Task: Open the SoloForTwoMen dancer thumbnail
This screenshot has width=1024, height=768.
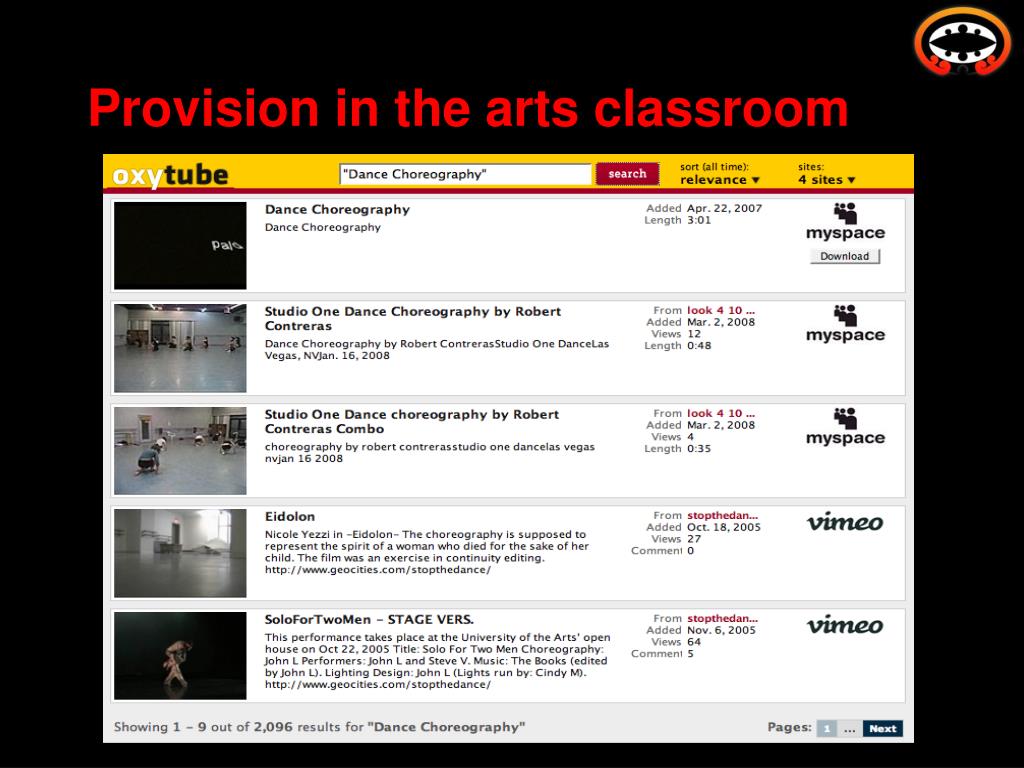Action: coord(180,656)
